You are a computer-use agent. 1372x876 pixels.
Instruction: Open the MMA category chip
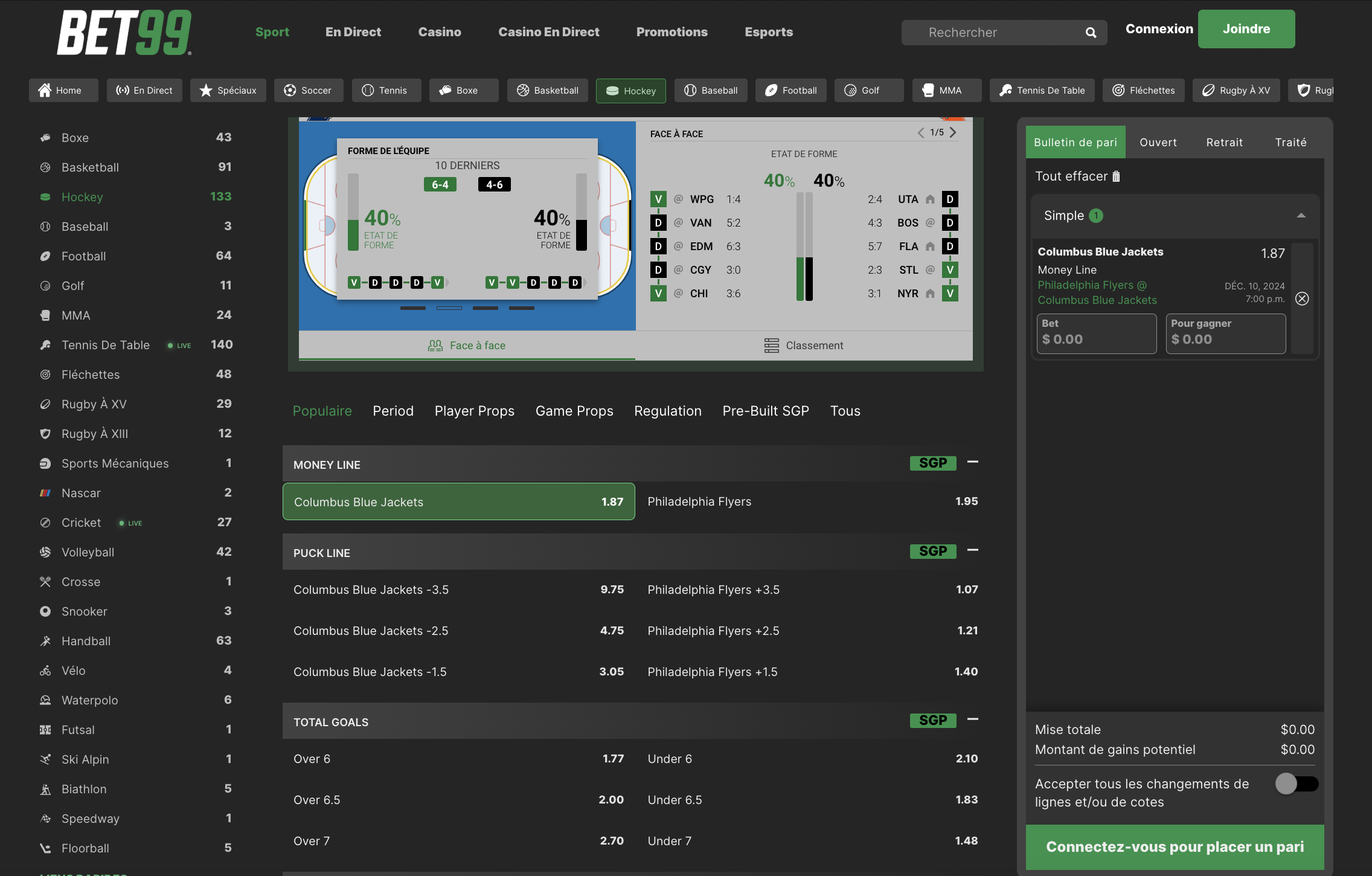947,91
